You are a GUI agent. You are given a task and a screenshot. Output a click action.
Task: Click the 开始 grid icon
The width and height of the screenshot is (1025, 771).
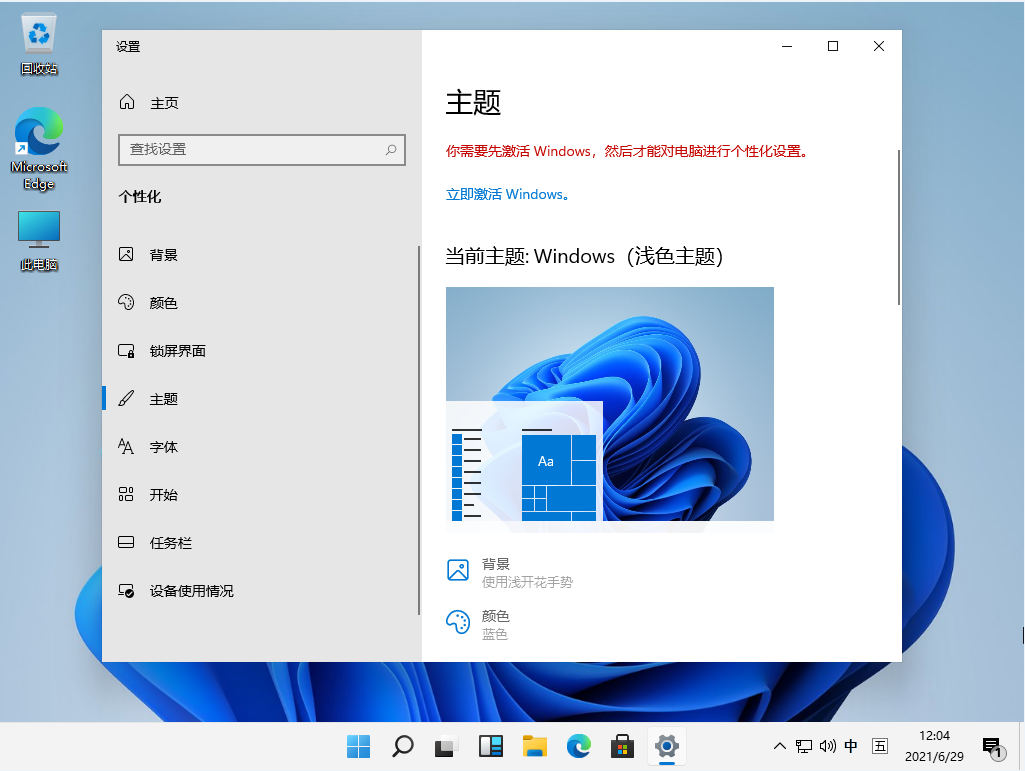[127, 494]
